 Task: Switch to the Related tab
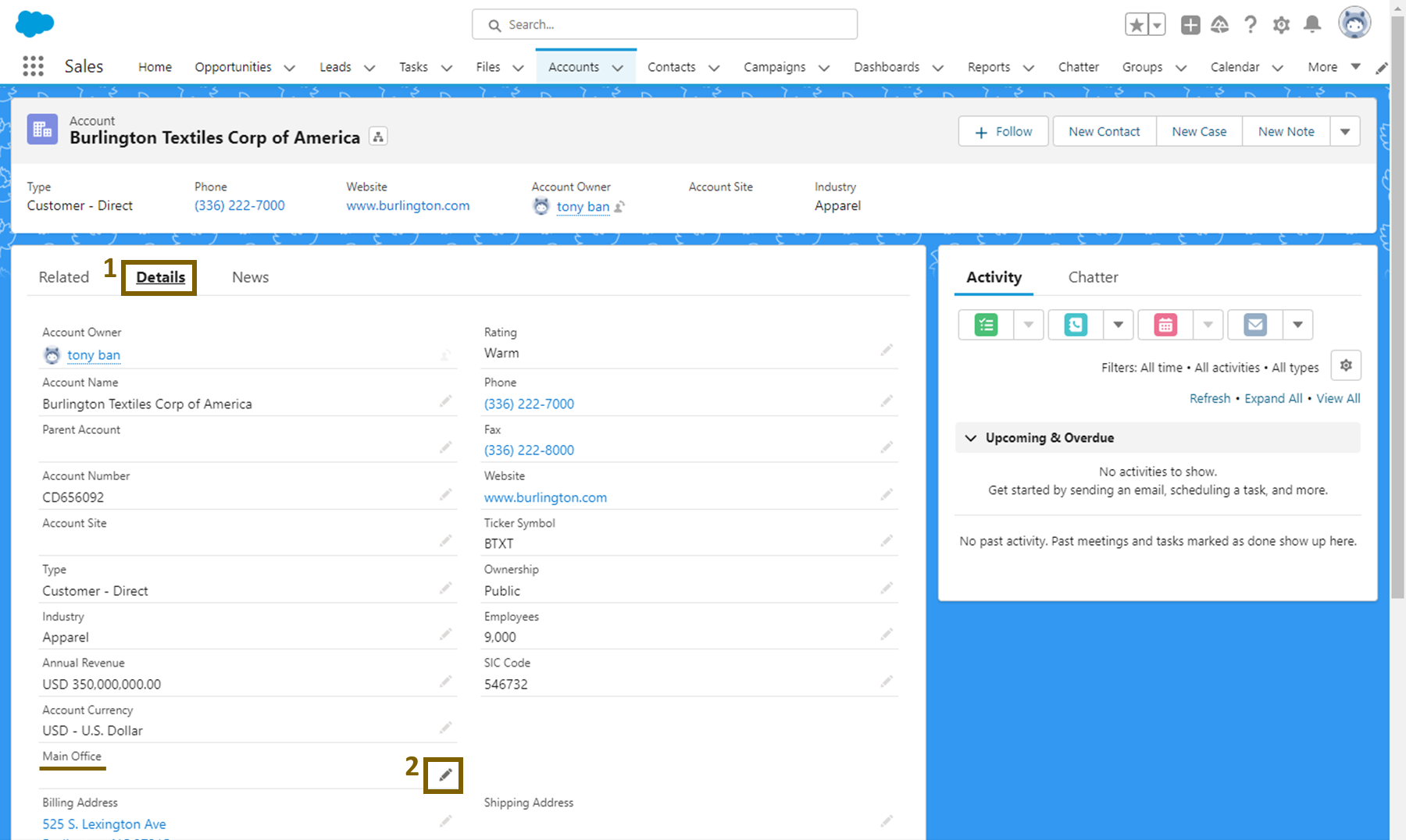pos(64,277)
